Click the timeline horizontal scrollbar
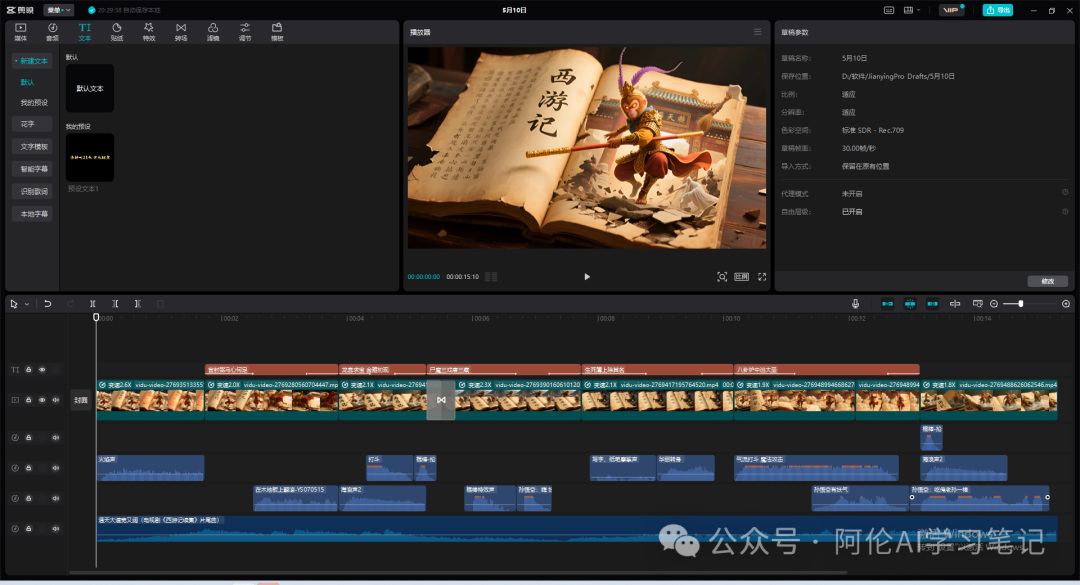The image size is (1080, 585). point(458,573)
